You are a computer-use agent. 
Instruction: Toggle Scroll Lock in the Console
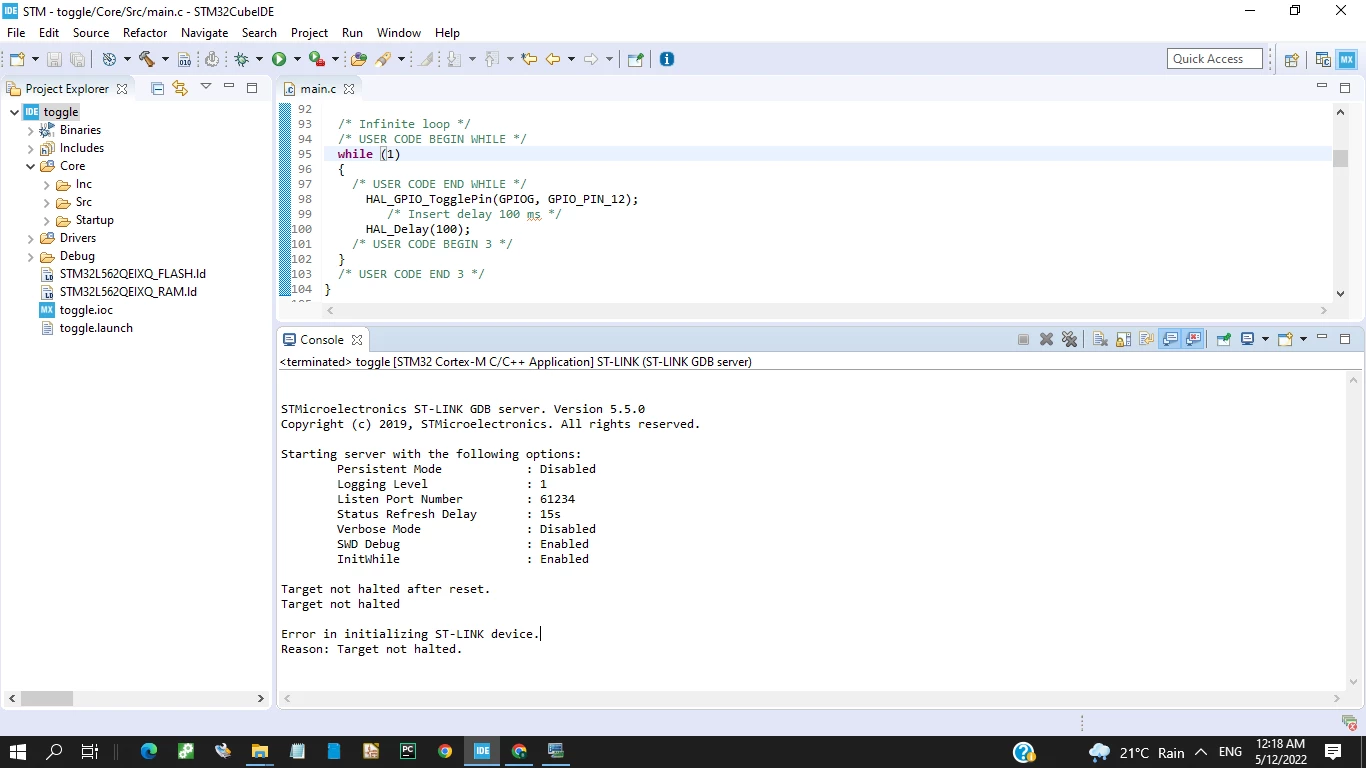[1123, 339]
